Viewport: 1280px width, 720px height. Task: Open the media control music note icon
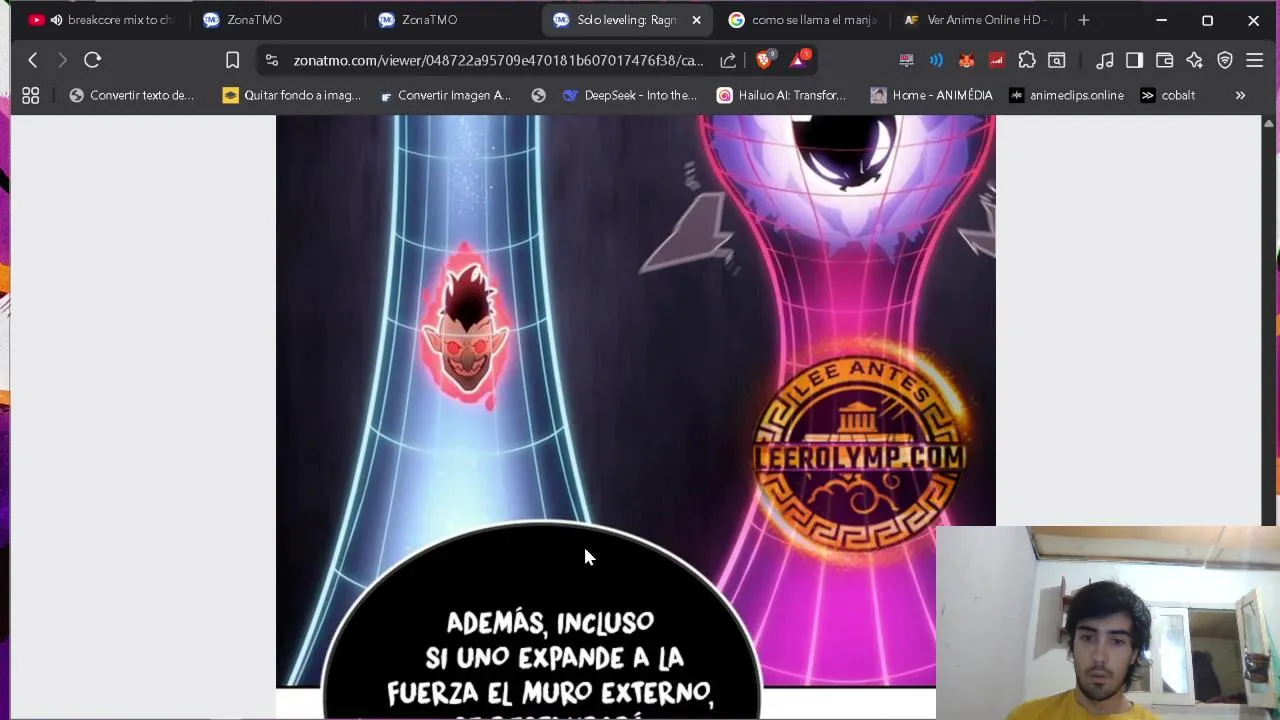(x=1105, y=60)
